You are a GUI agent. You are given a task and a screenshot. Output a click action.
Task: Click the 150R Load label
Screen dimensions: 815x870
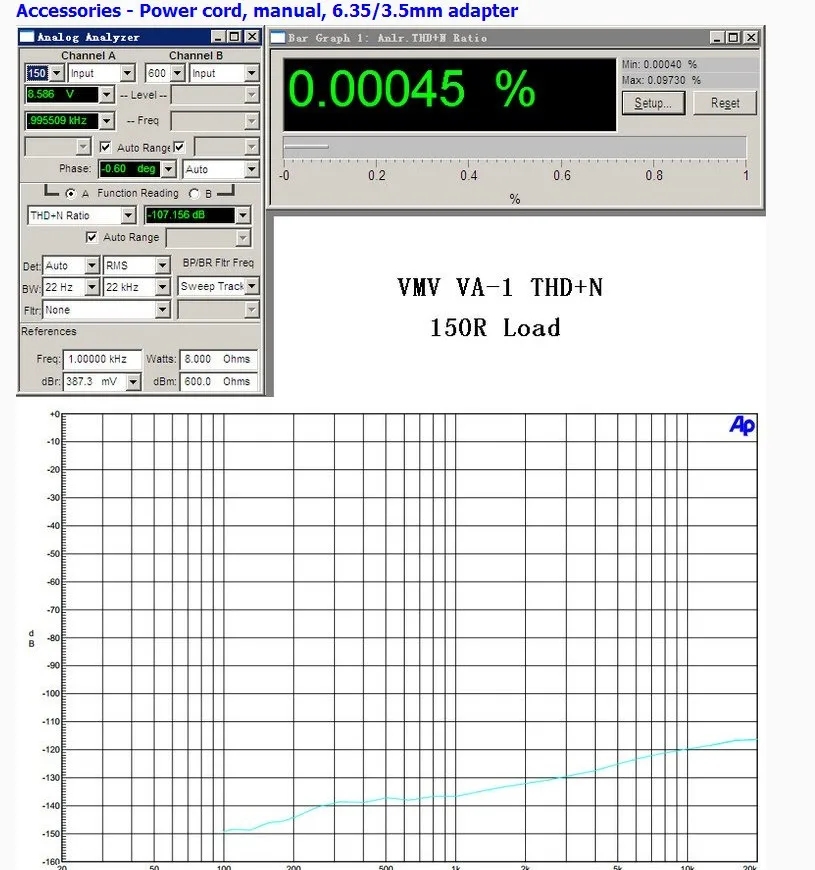[495, 327]
